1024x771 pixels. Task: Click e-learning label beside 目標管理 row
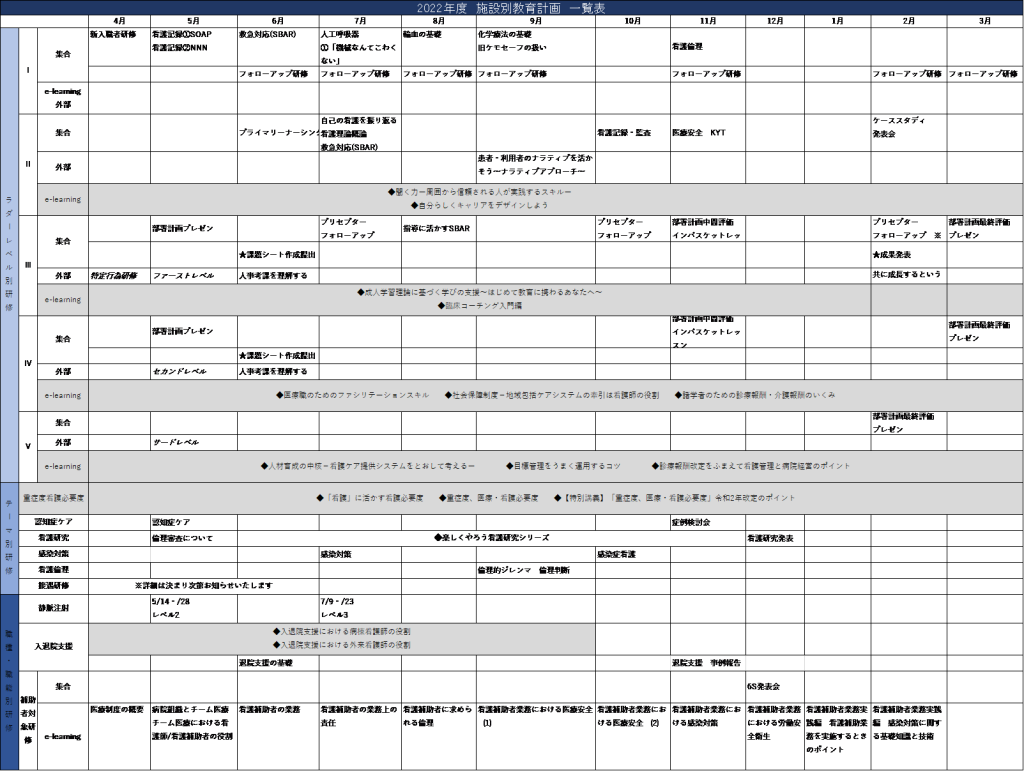(62, 466)
